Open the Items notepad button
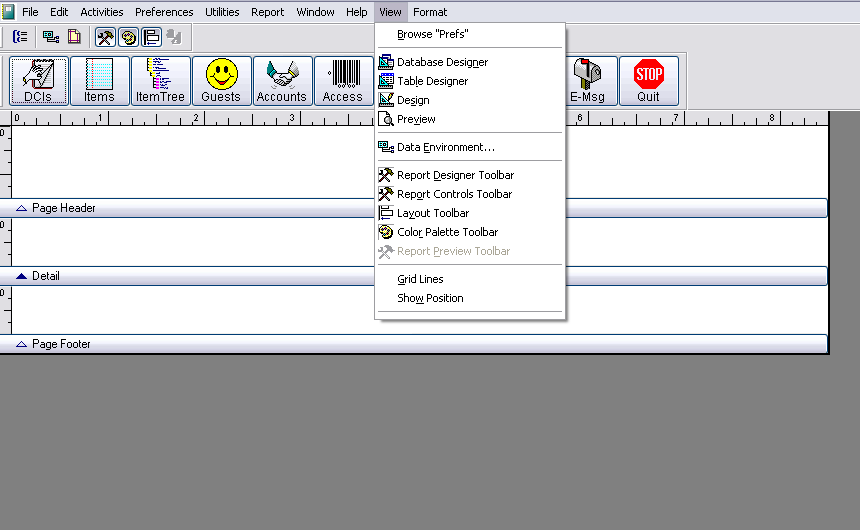Viewport: 860px width, 530px height. 99,81
